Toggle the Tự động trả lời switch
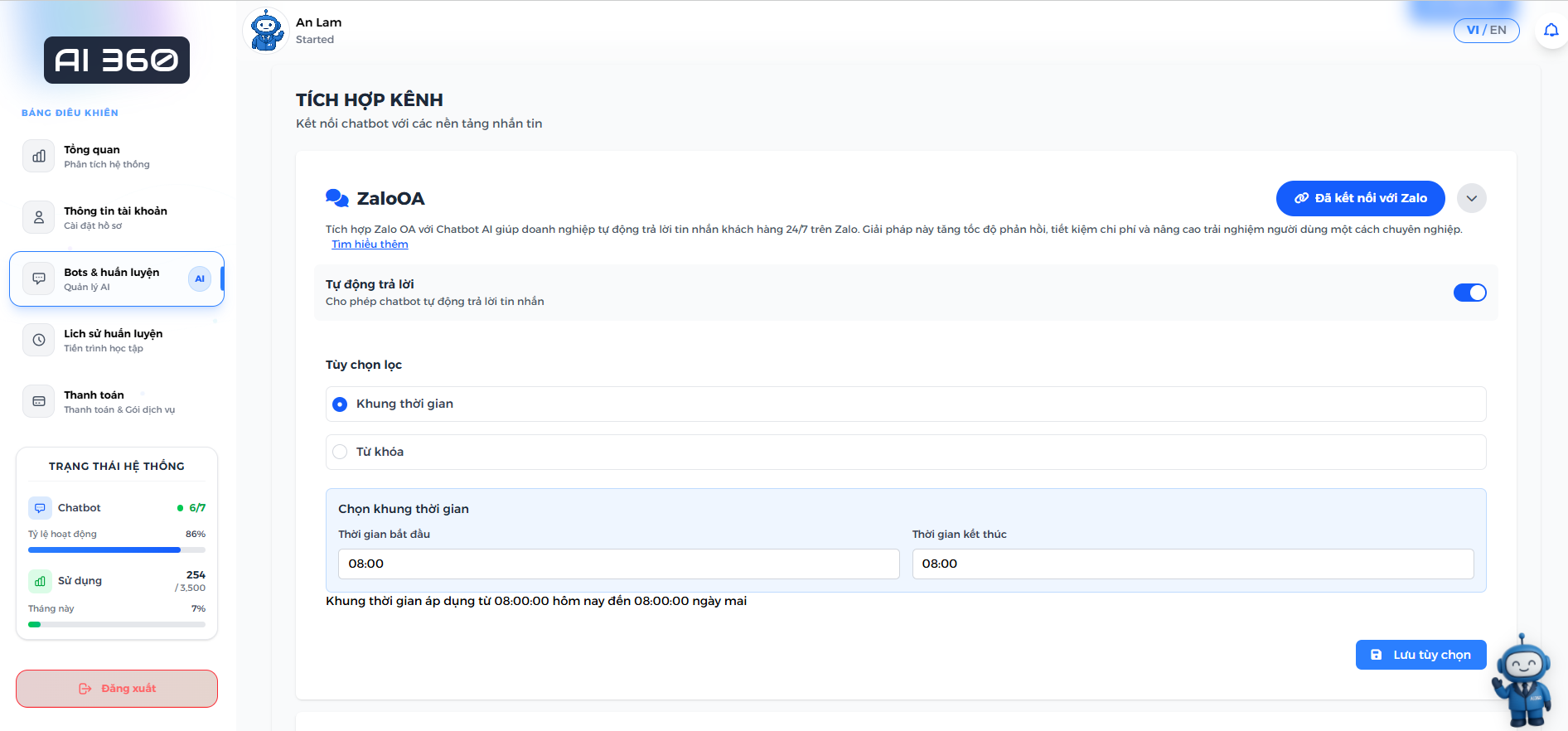Screen dimensions: 1568x731 coord(1469,293)
